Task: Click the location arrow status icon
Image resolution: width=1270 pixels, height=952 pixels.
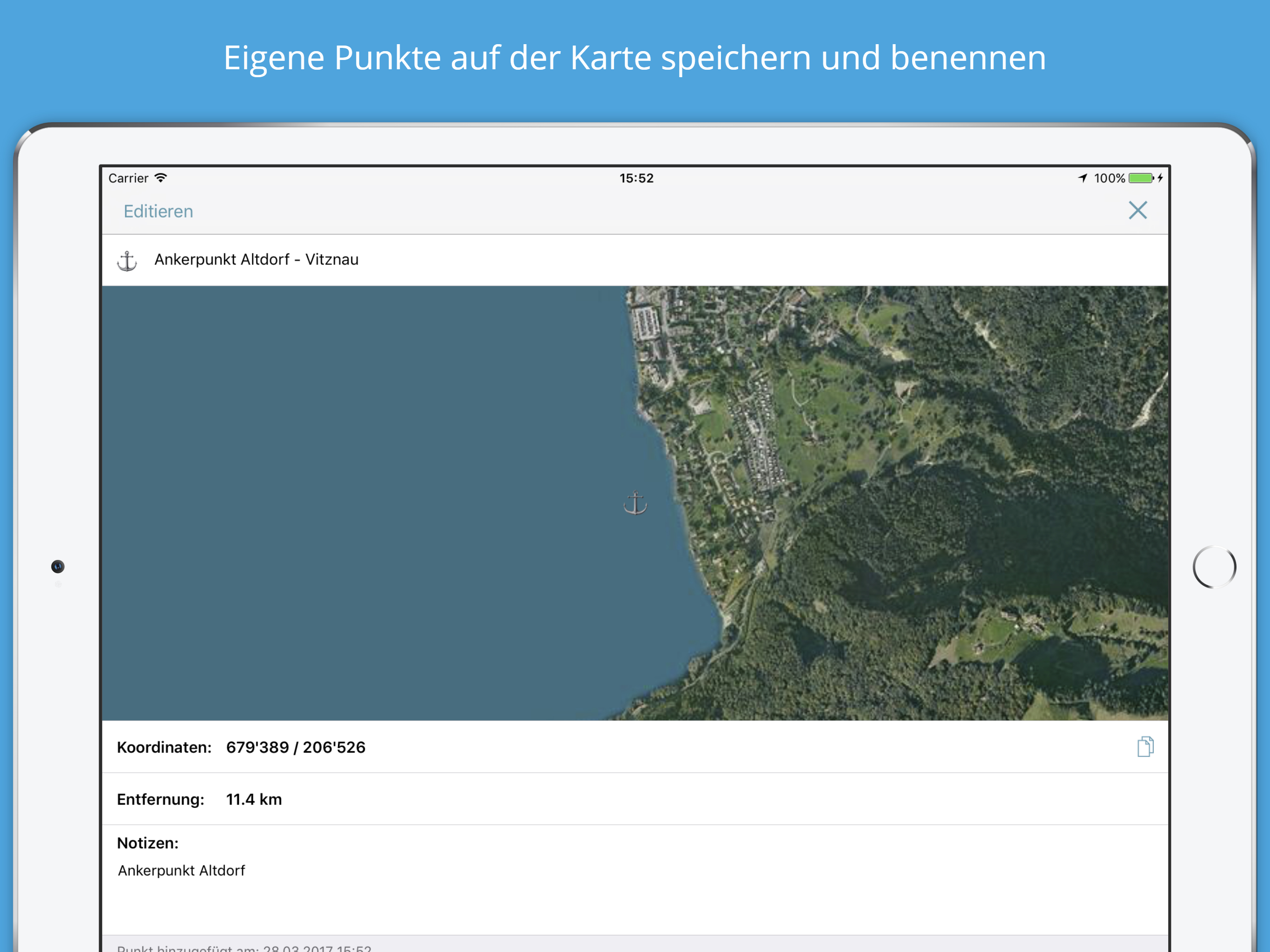Action: [x=1082, y=178]
